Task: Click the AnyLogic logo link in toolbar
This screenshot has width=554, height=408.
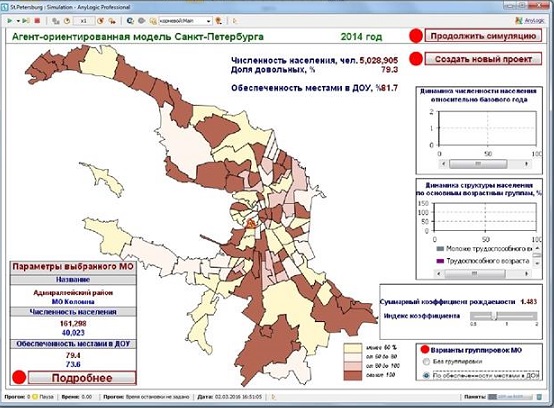Action: pyautogui.click(x=530, y=21)
